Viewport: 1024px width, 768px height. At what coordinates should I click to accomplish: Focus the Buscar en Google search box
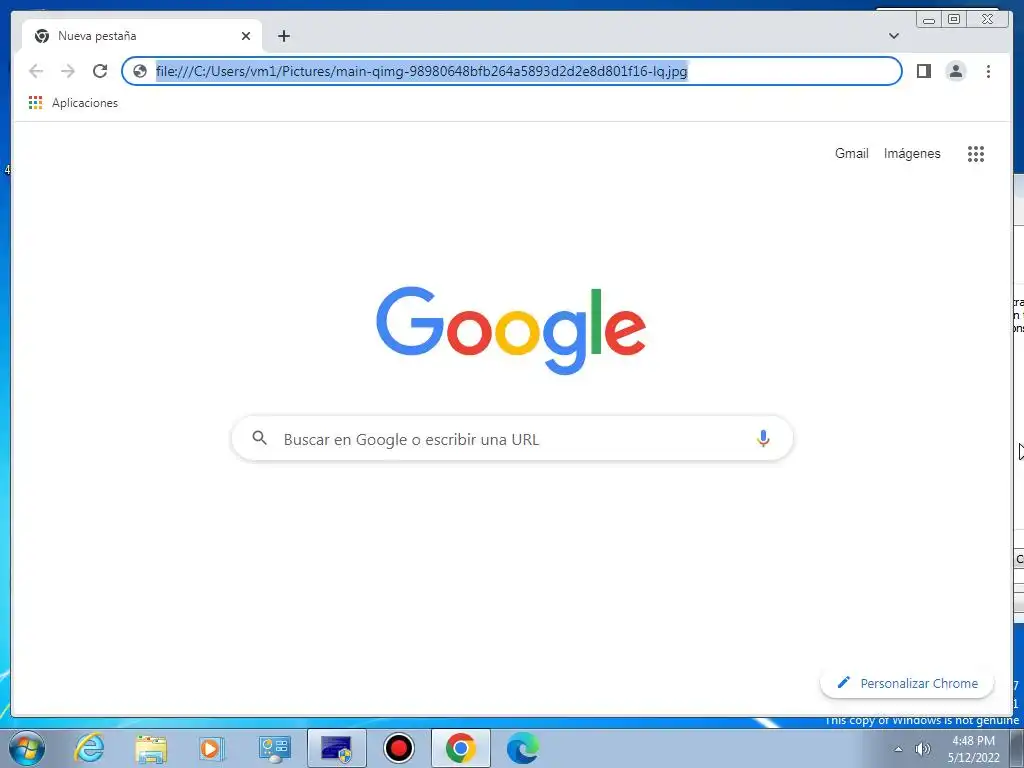(512, 438)
